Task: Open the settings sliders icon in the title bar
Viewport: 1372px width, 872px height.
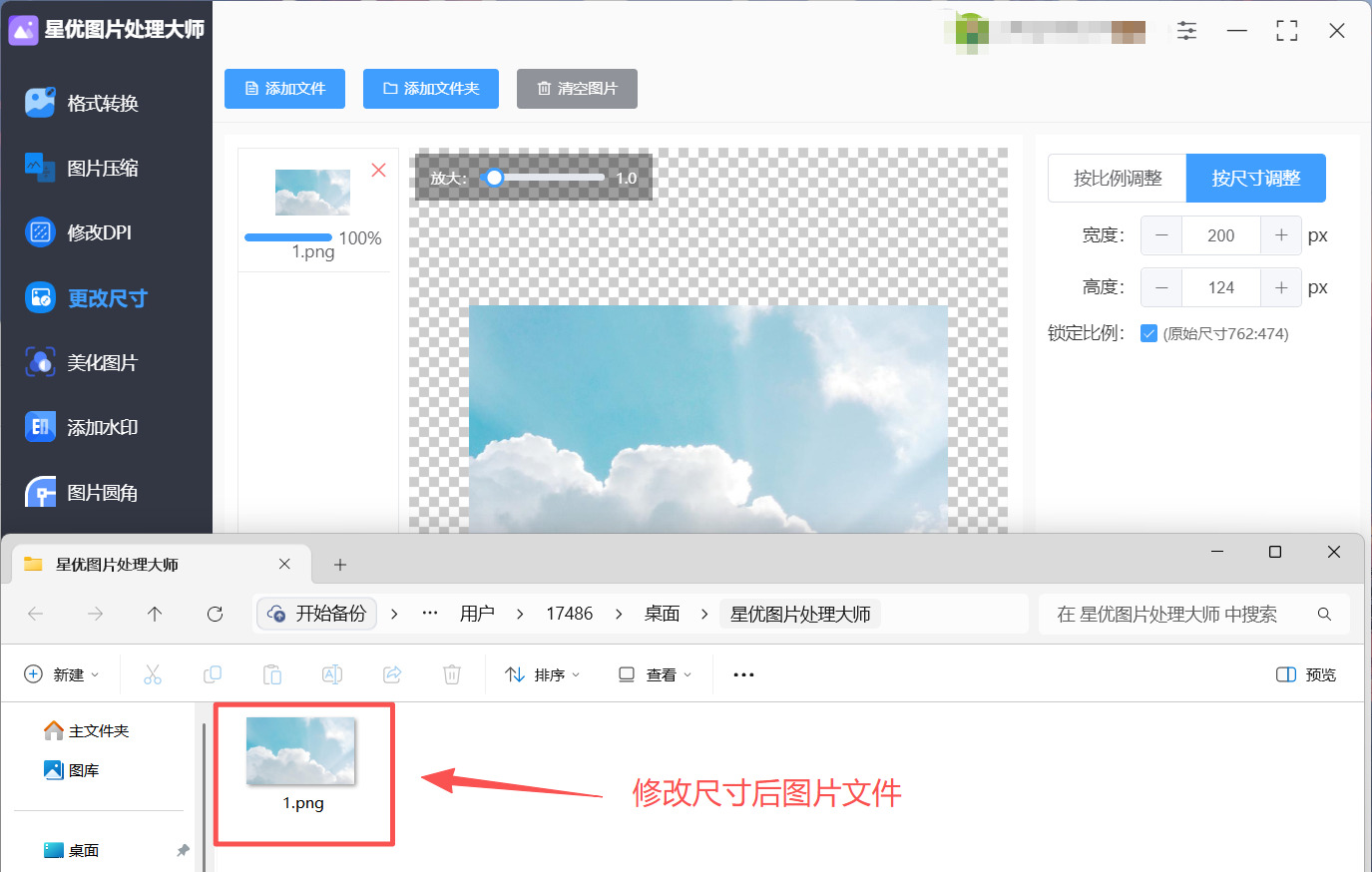Action: [x=1186, y=31]
